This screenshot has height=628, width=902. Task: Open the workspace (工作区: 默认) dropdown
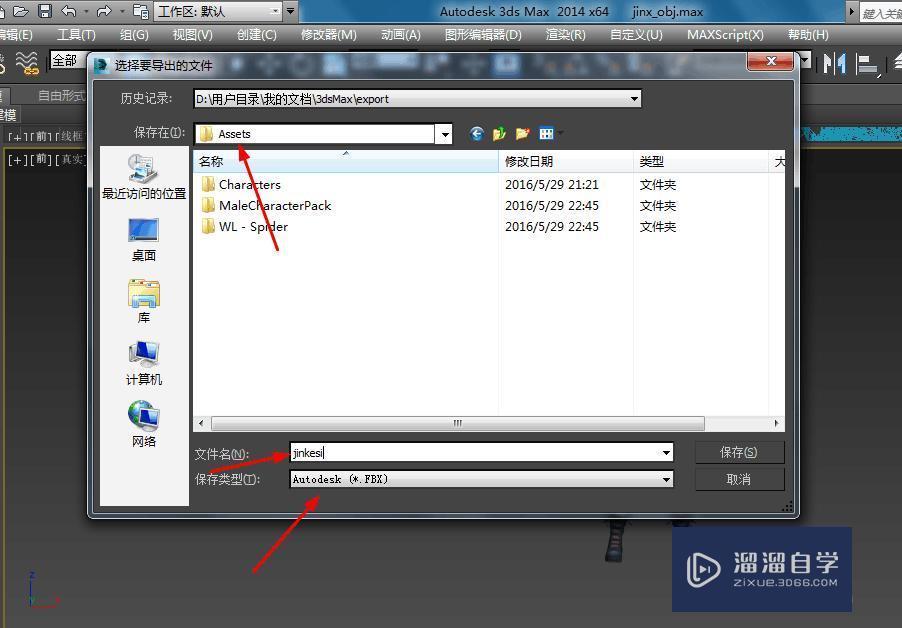219,12
